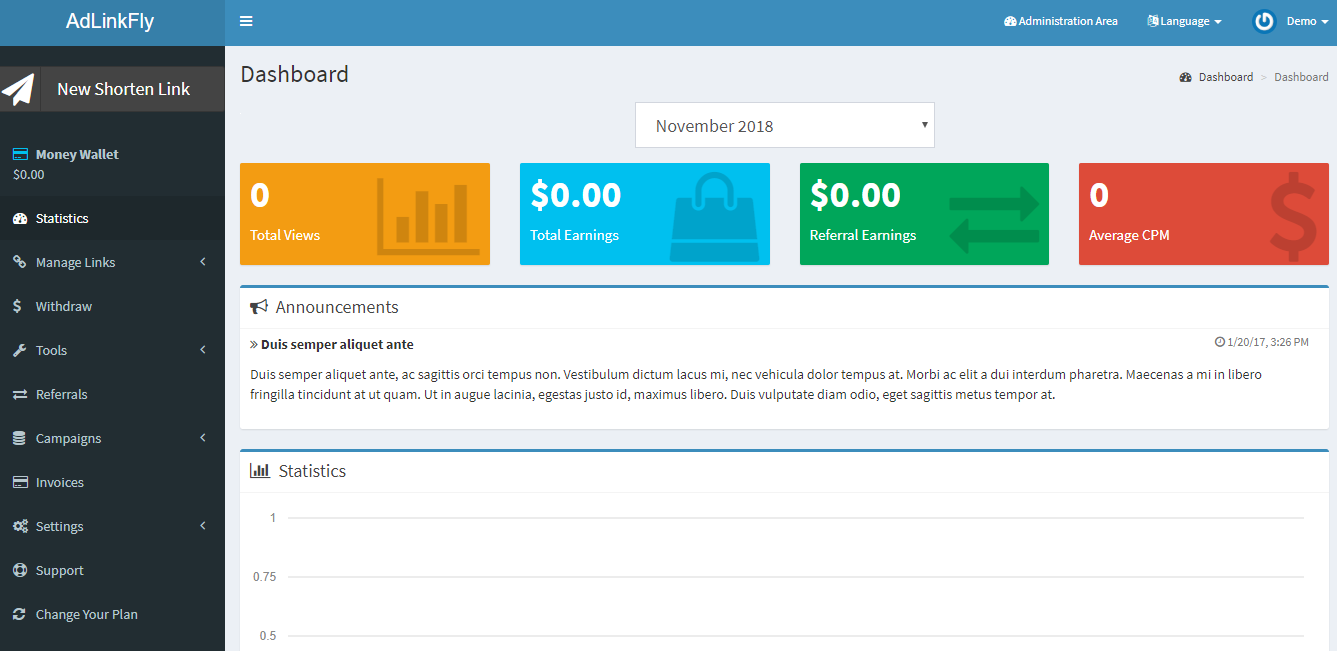This screenshot has height=651, width=1337.
Task: Click the AdLinkFly logo link
Action: (110, 21)
